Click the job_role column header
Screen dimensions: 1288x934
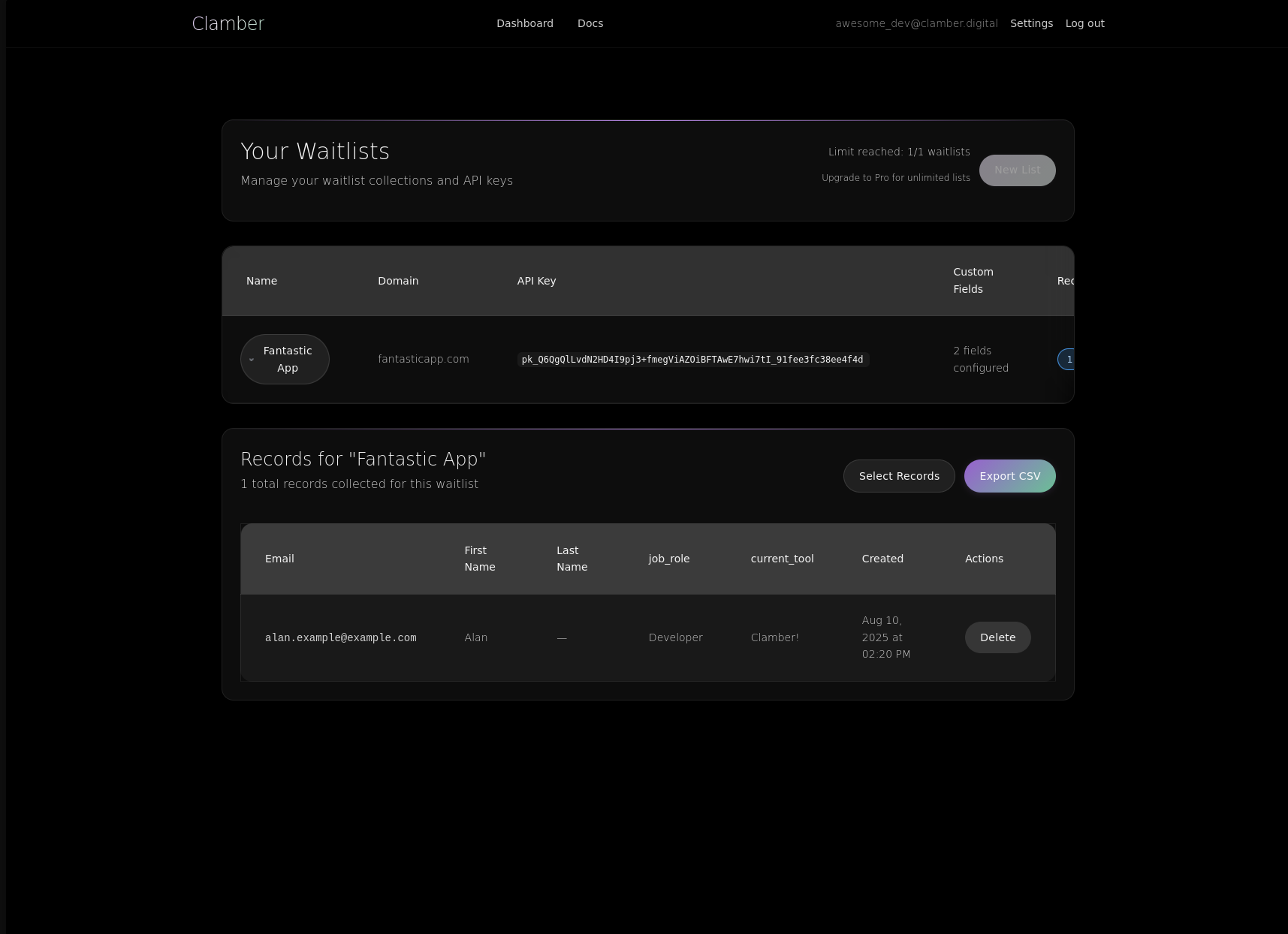tap(668, 559)
